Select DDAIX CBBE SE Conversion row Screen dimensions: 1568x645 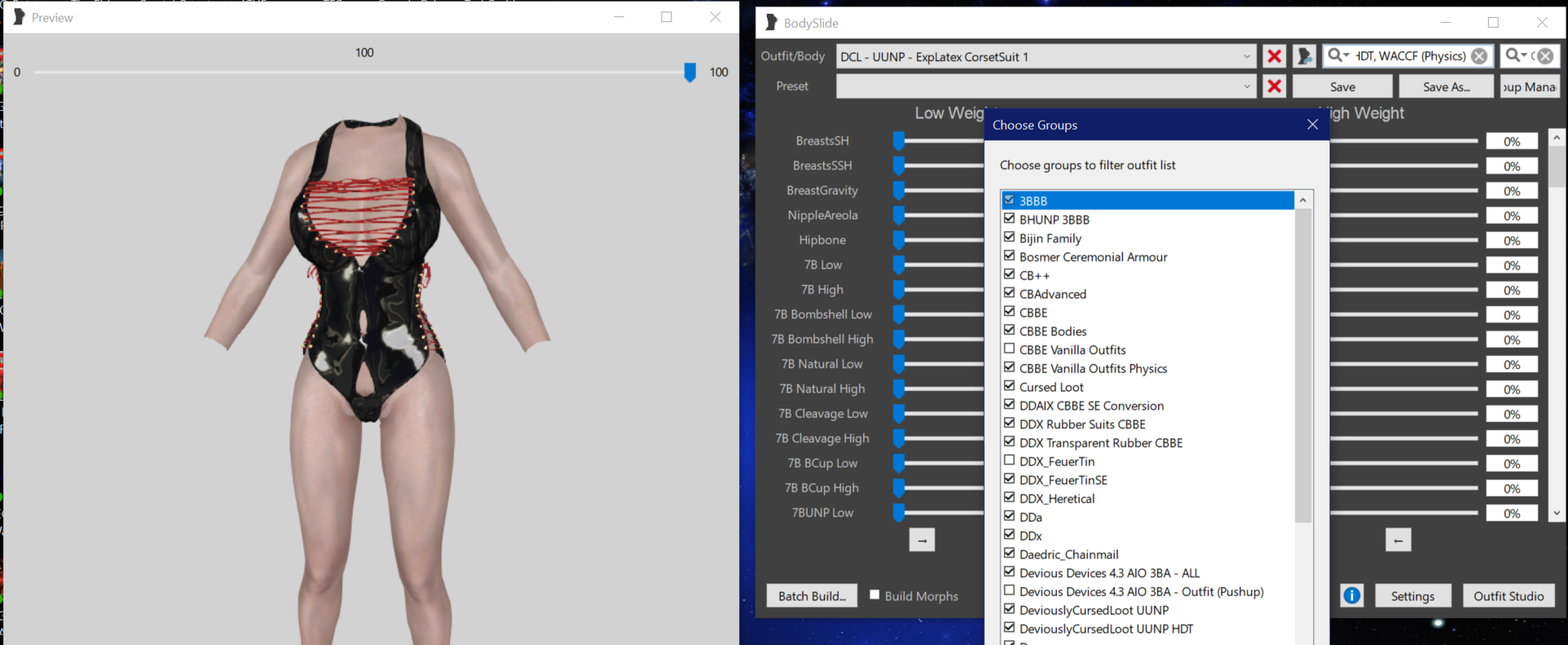tap(1147, 405)
